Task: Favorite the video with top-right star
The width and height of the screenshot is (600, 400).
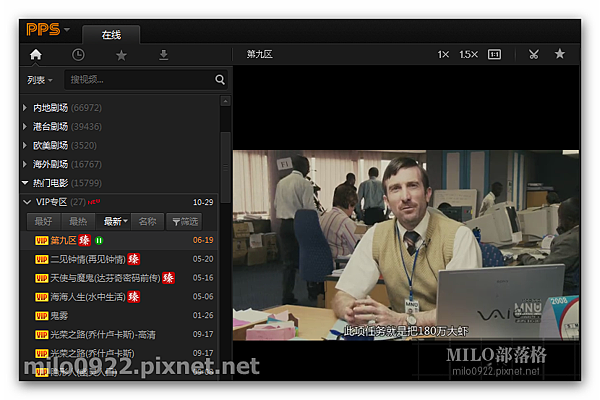Action: point(559,54)
